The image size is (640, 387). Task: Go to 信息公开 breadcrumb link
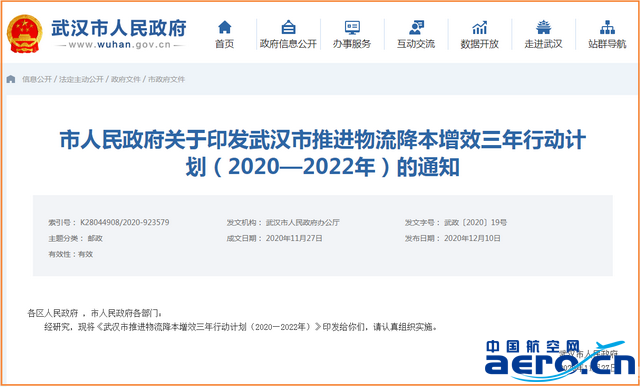[x=37, y=80]
